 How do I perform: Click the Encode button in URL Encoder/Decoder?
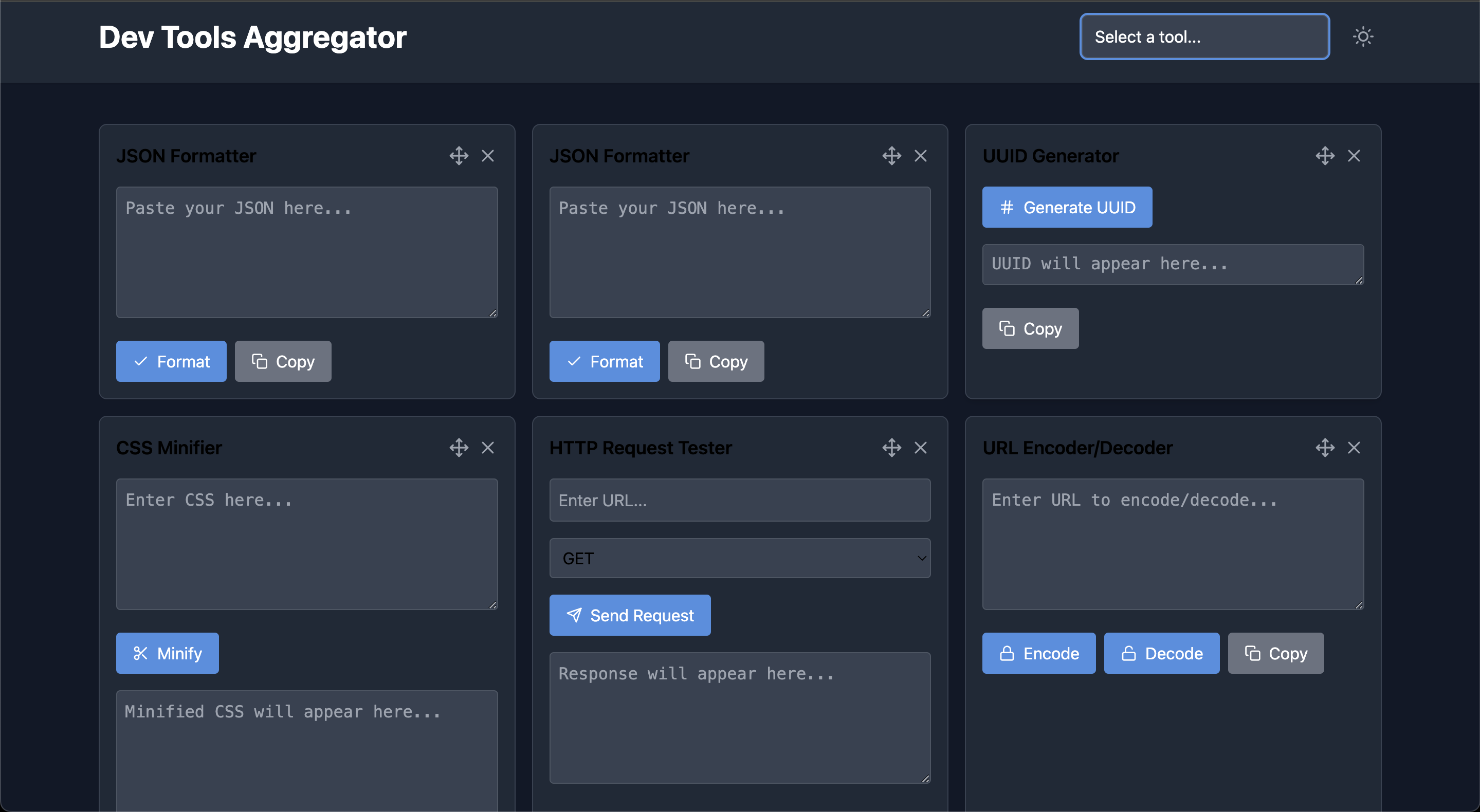click(1038, 653)
